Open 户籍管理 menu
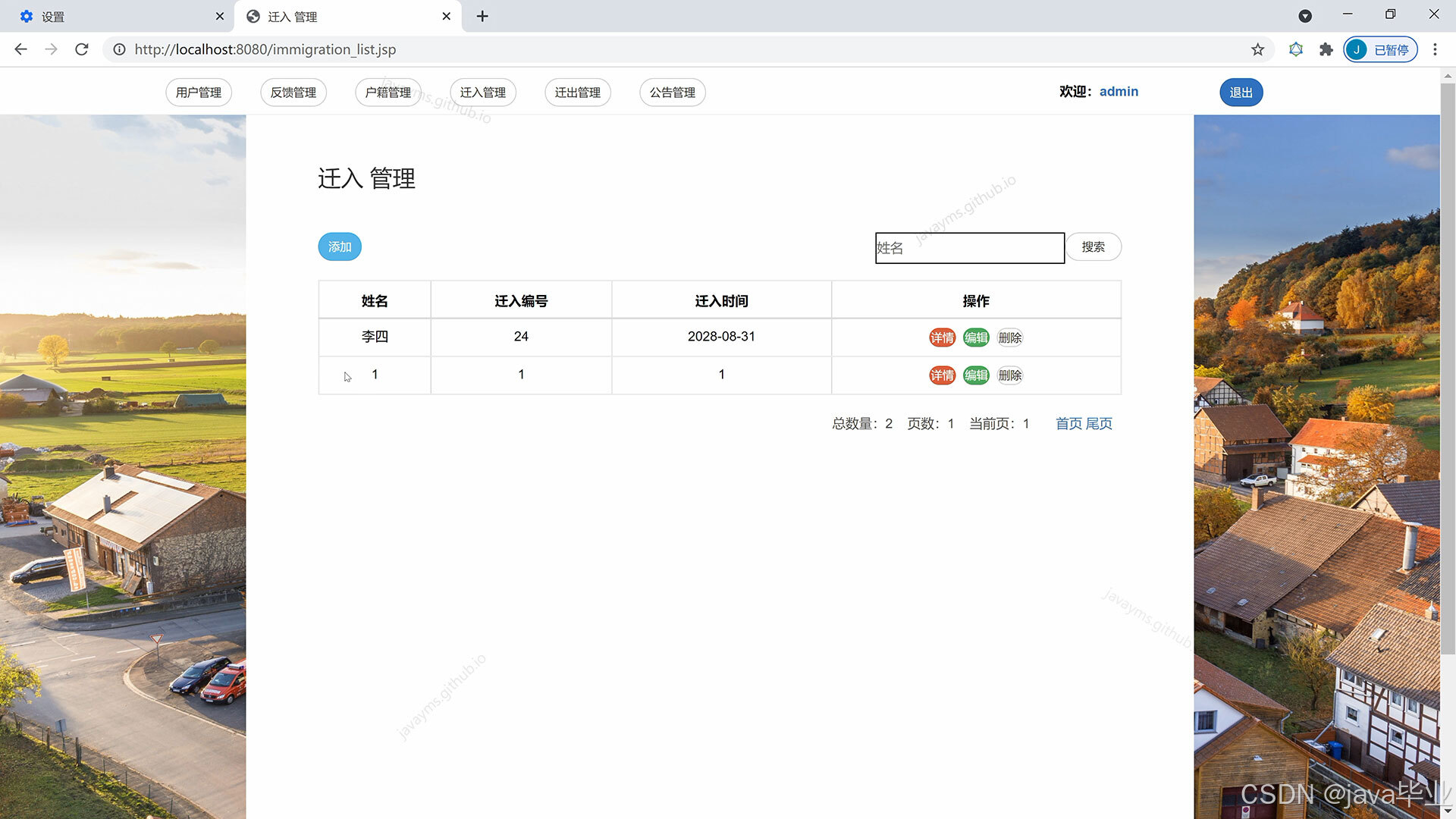Viewport: 1456px width, 819px height. pyautogui.click(x=388, y=93)
